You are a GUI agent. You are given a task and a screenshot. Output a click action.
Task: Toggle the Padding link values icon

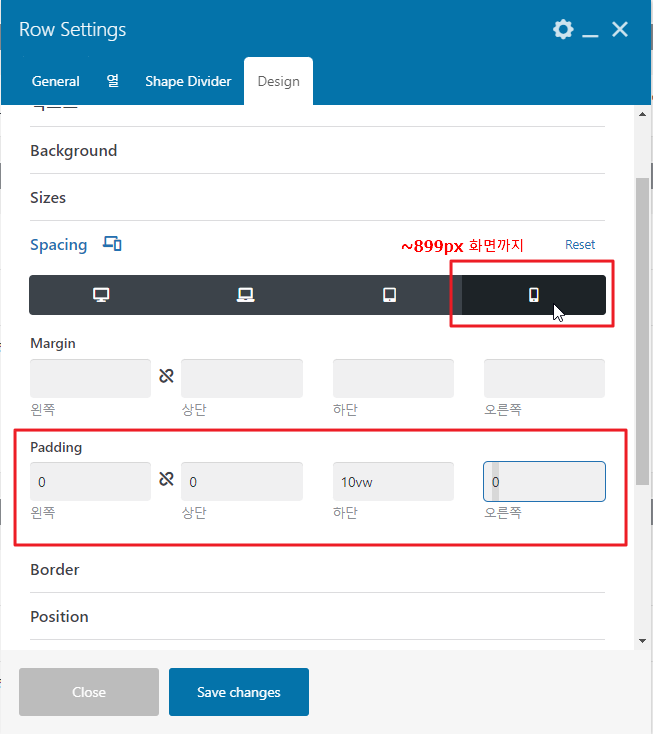[x=166, y=479]
